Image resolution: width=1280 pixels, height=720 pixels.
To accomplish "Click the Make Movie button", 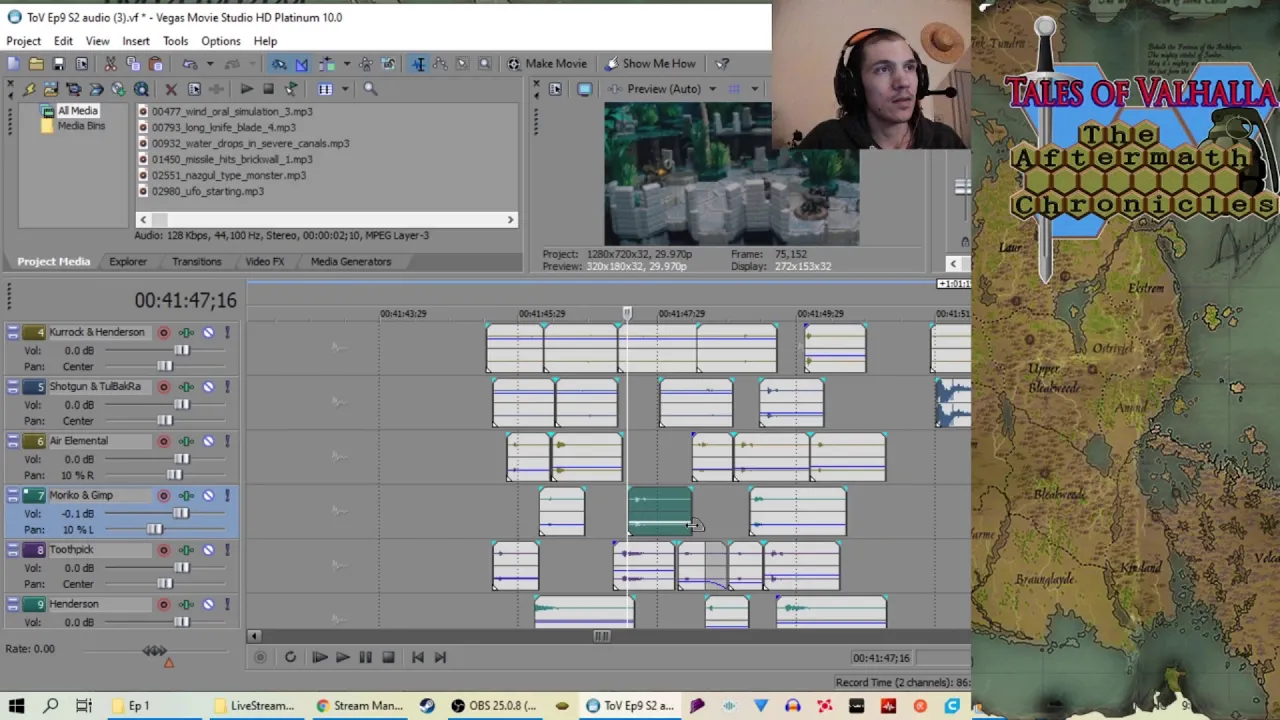I will tap(547, 63).
